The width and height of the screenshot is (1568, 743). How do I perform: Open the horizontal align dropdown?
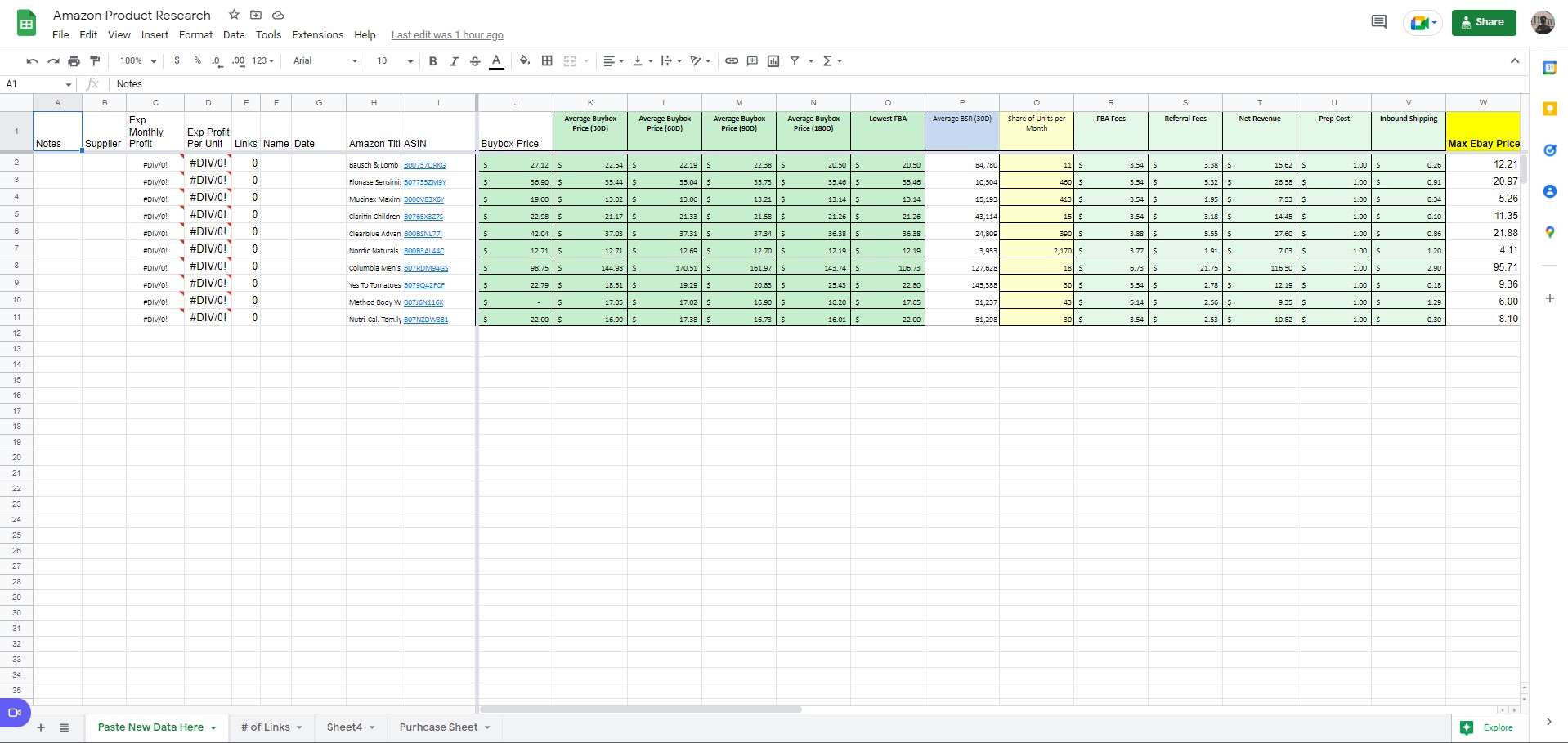613,60
